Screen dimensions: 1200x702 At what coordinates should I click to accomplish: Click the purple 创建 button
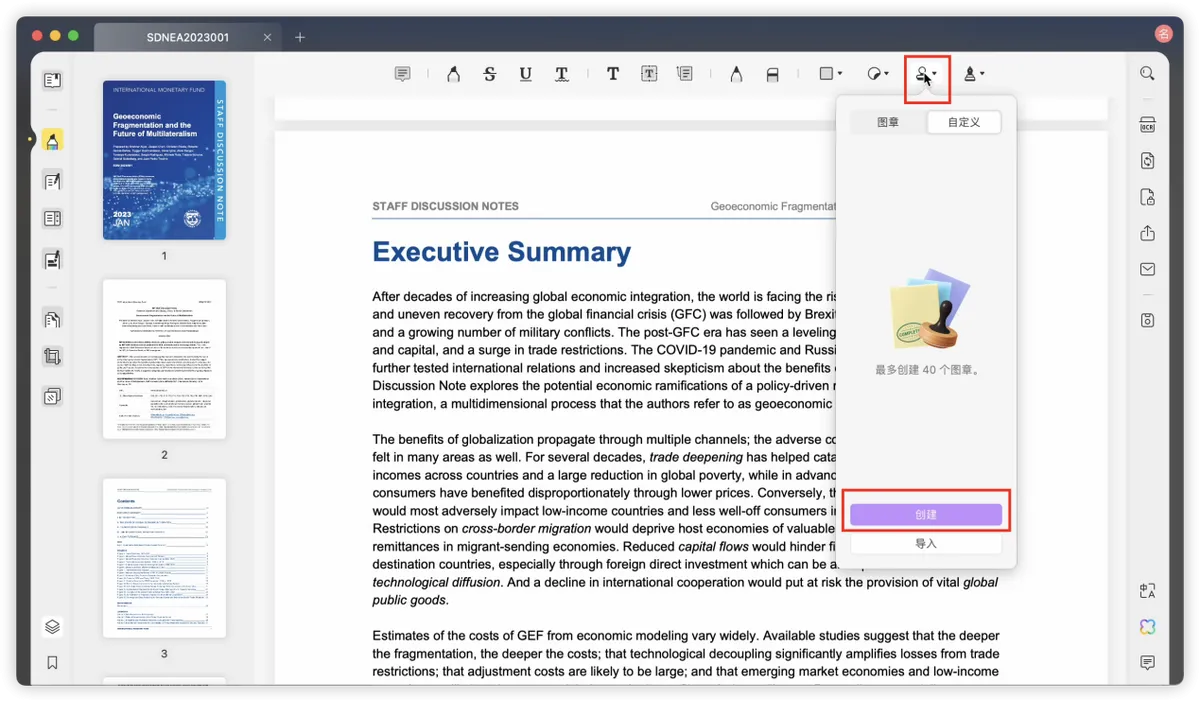925,514
